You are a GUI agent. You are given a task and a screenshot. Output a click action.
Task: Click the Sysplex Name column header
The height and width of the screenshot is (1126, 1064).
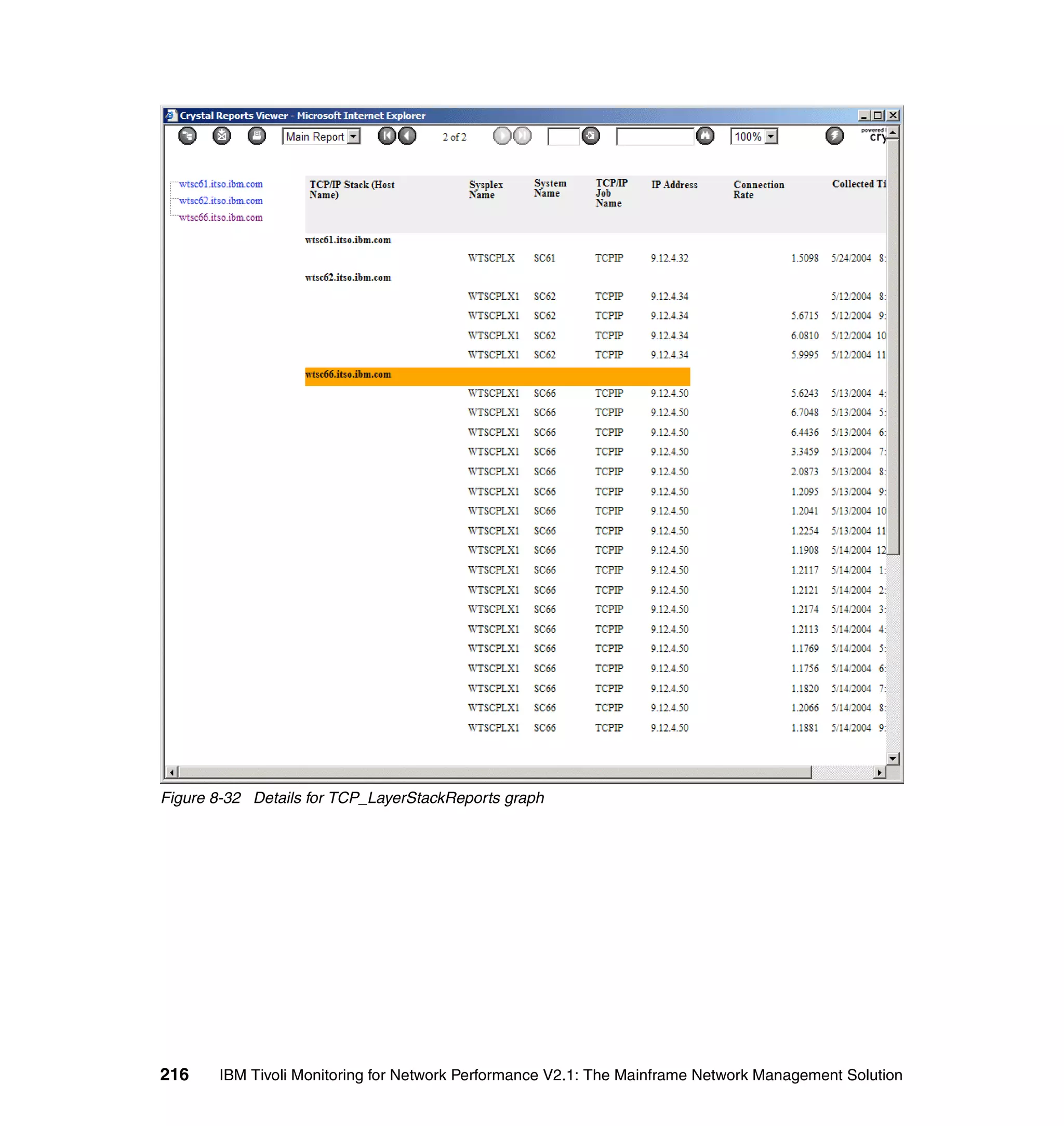[486, 190]
